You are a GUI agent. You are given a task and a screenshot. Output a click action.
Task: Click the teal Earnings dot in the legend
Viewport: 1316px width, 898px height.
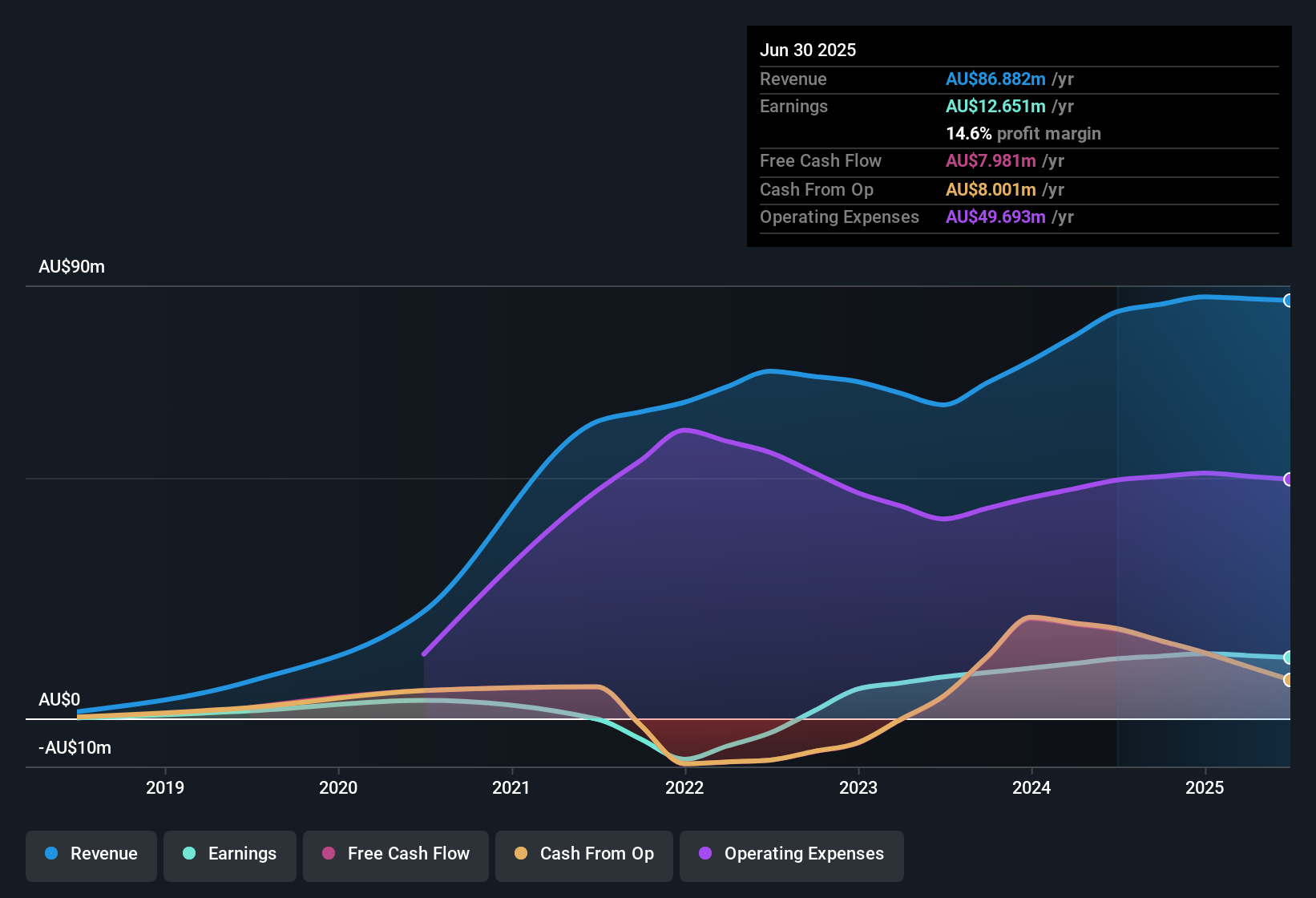pos(189,854)
